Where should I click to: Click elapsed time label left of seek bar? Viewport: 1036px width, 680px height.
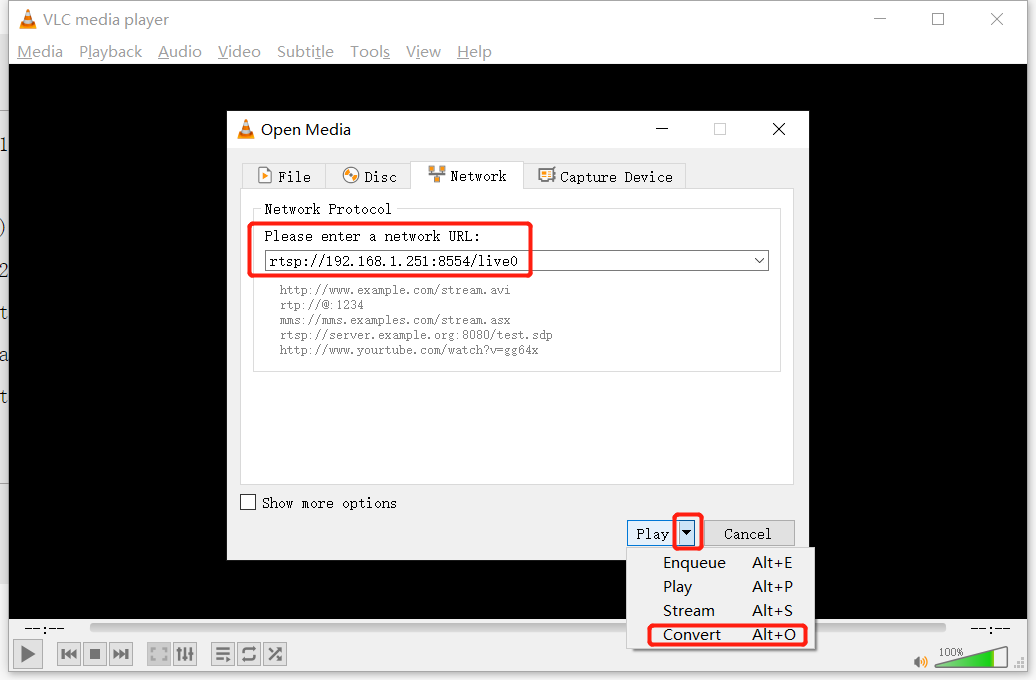coord(44,628)
